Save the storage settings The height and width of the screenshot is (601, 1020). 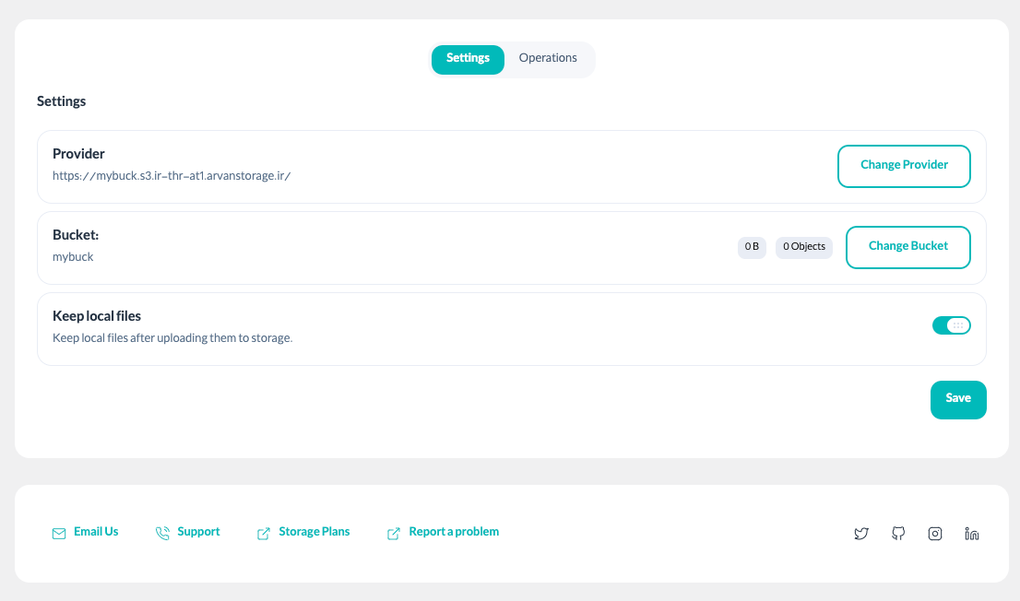click(958, 398)
